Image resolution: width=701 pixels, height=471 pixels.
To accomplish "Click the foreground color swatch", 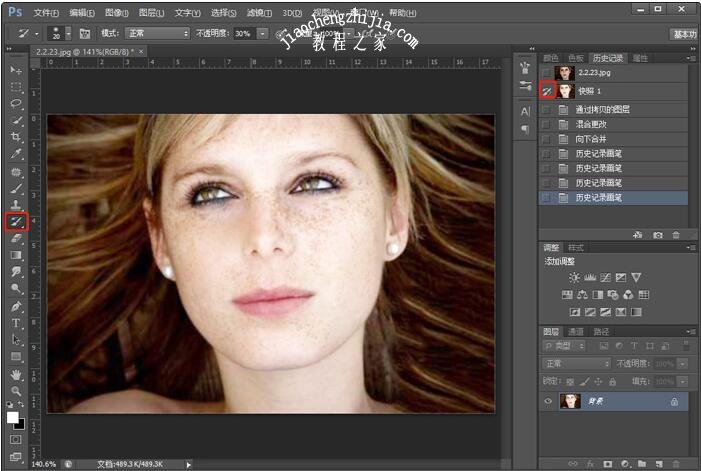I will [13, 417].
